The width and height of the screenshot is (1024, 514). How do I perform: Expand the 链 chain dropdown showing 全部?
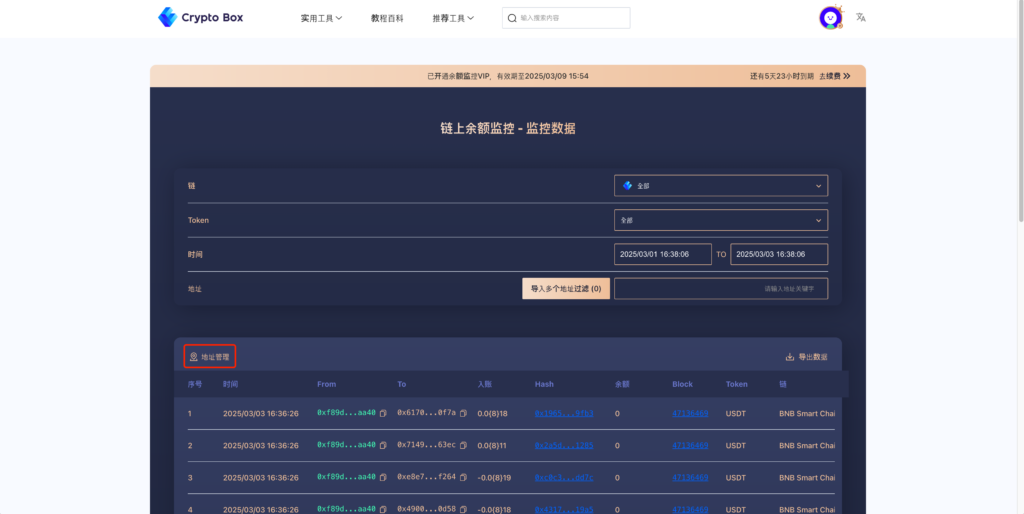(721, 185)
